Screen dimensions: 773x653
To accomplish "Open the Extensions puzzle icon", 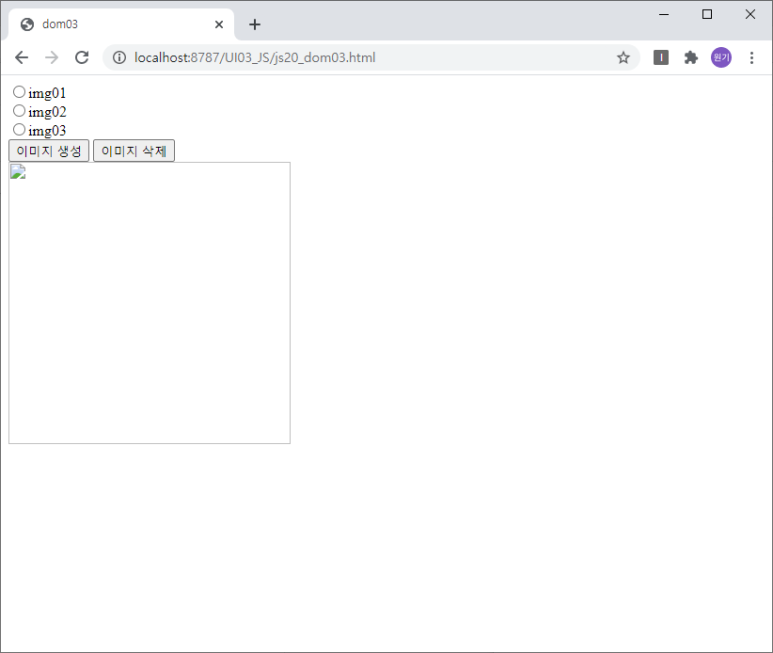I will (691, 58).
